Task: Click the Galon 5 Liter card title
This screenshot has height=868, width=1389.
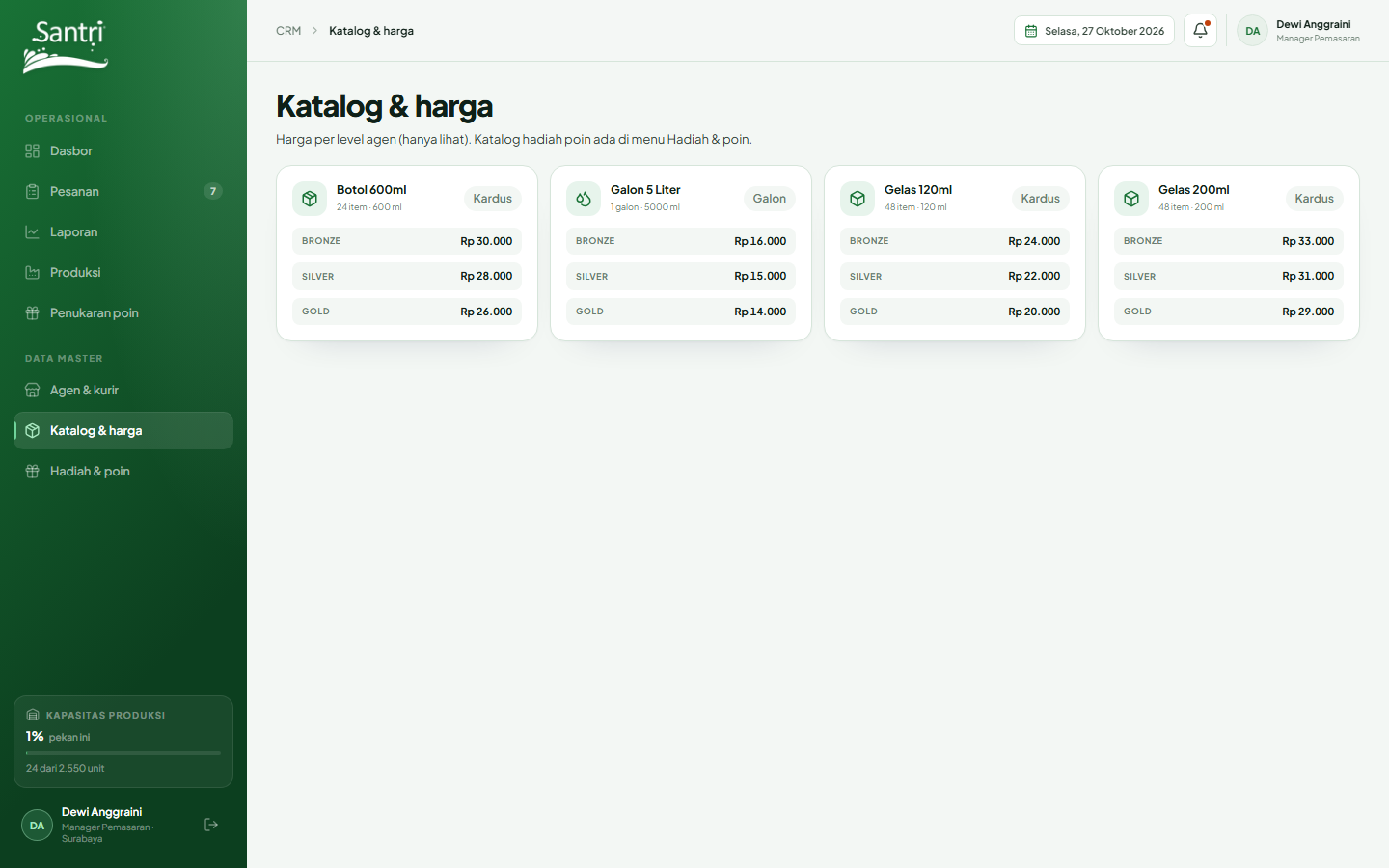Action: click(x=645, y=190)
